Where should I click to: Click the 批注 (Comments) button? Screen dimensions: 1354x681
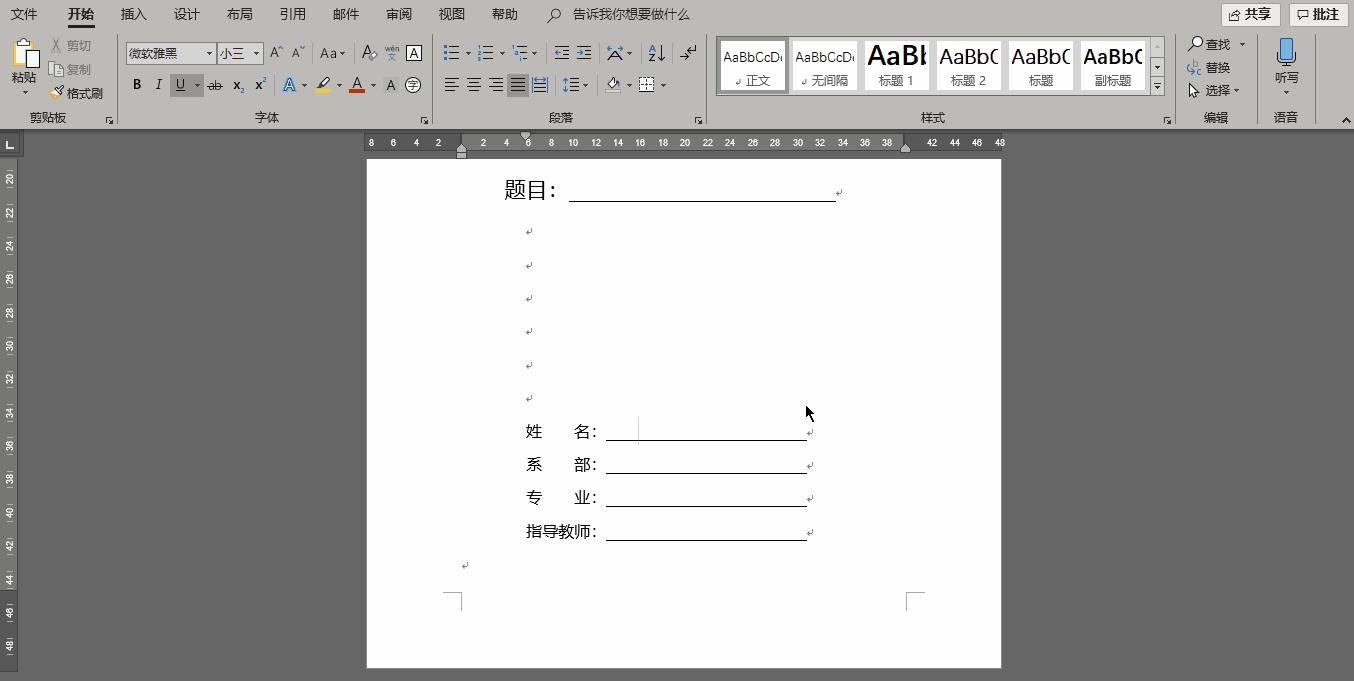click(1317, 14)
